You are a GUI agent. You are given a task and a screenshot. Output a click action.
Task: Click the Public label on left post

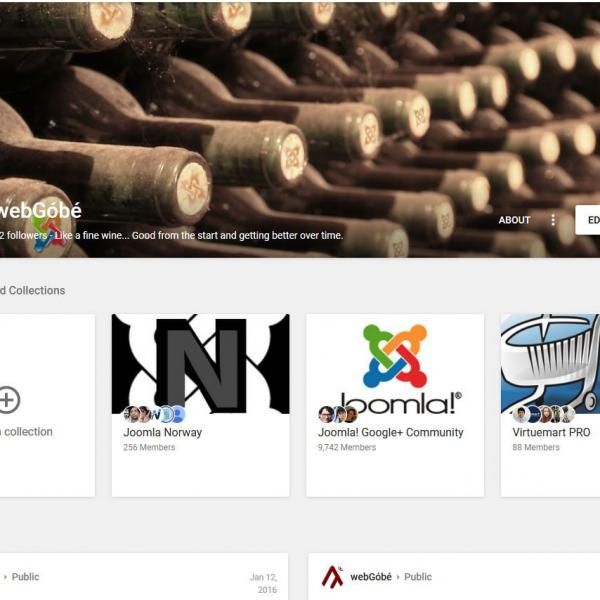coord(25,577)
